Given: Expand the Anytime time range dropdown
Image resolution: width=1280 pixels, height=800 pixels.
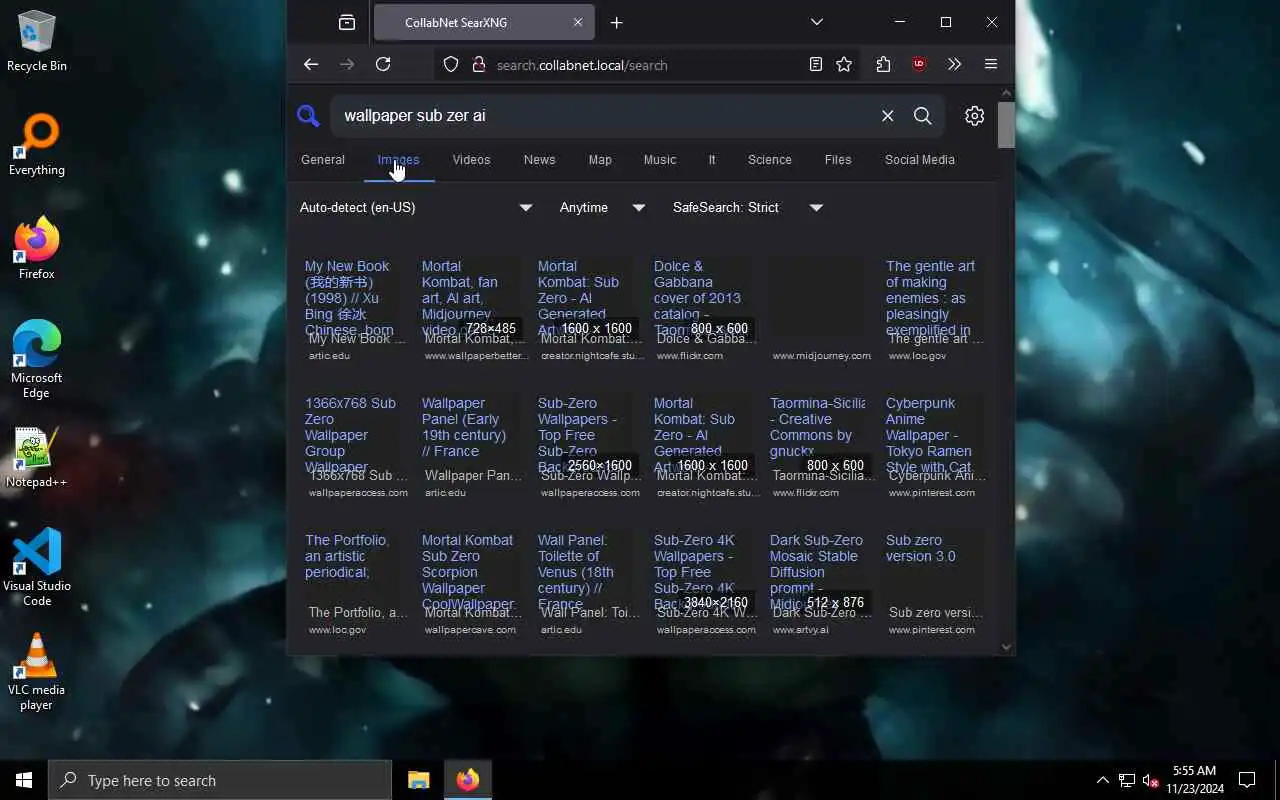Looking at the screenshot, I should point(602,207).
